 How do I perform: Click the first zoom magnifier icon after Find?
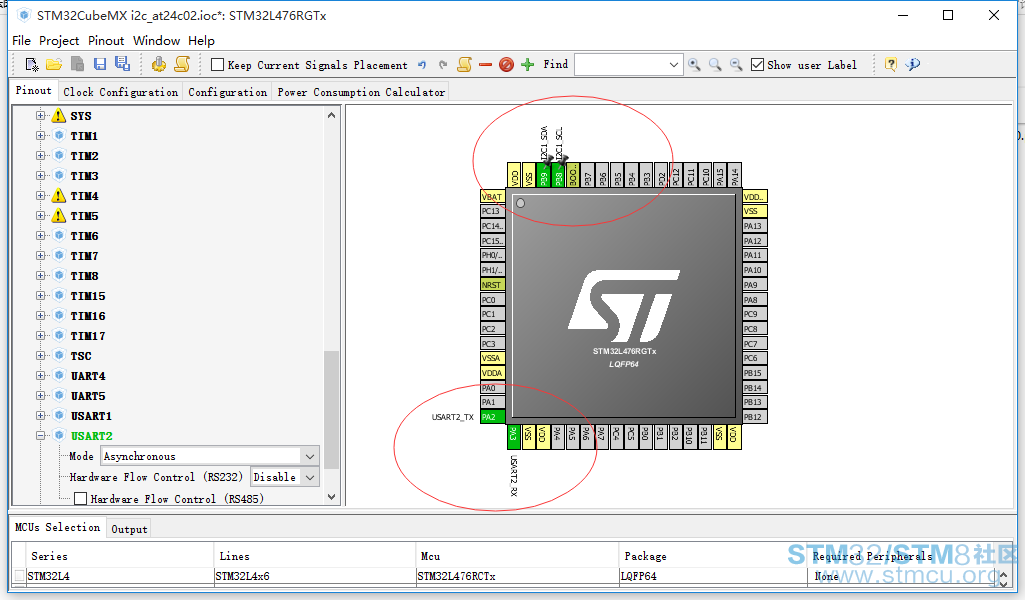click(x=694, y=65)
